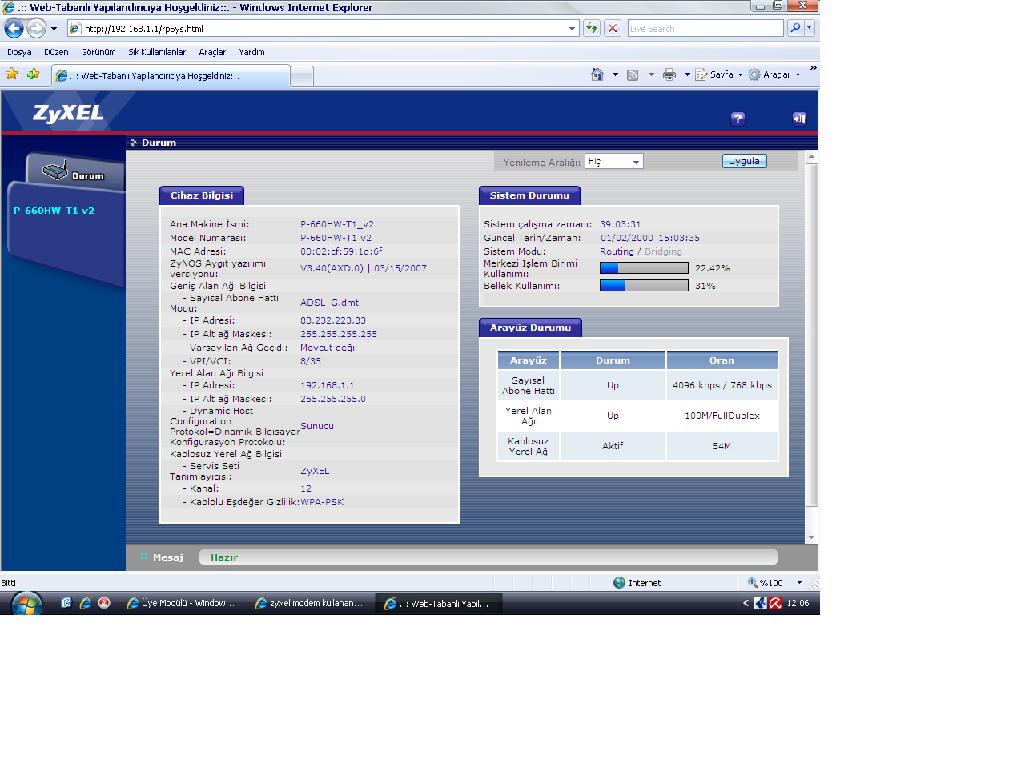Click the Sistem Durumu section header
Viewport: 1024px width, 768px height.
click(x=530, y=195)
